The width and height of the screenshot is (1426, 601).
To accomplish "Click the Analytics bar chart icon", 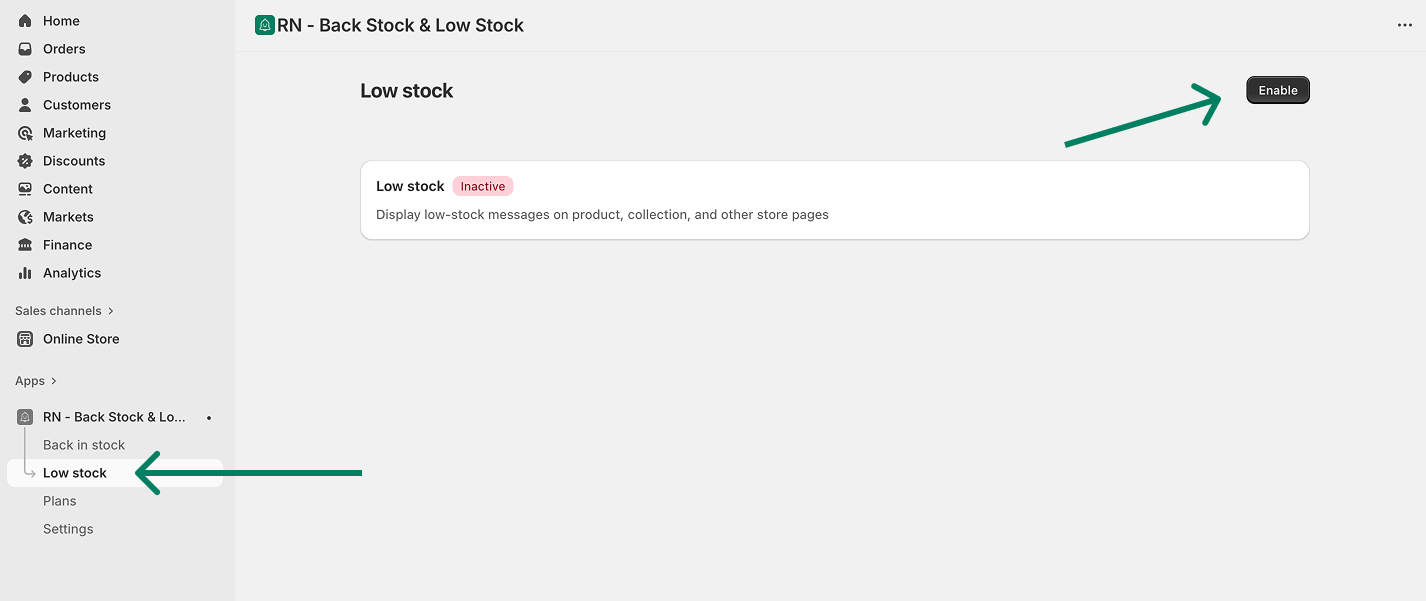I will click(25, 273).
